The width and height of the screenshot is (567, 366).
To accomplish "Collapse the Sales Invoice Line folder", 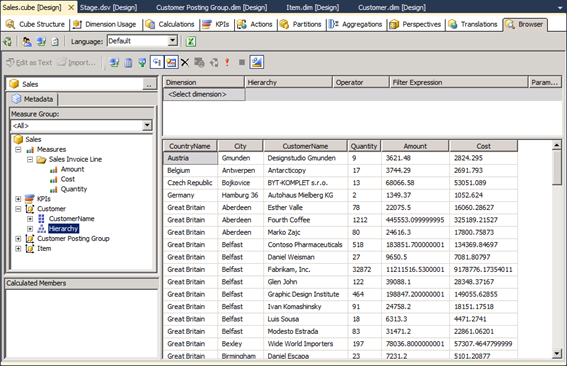I will click(x=30, y=159).
